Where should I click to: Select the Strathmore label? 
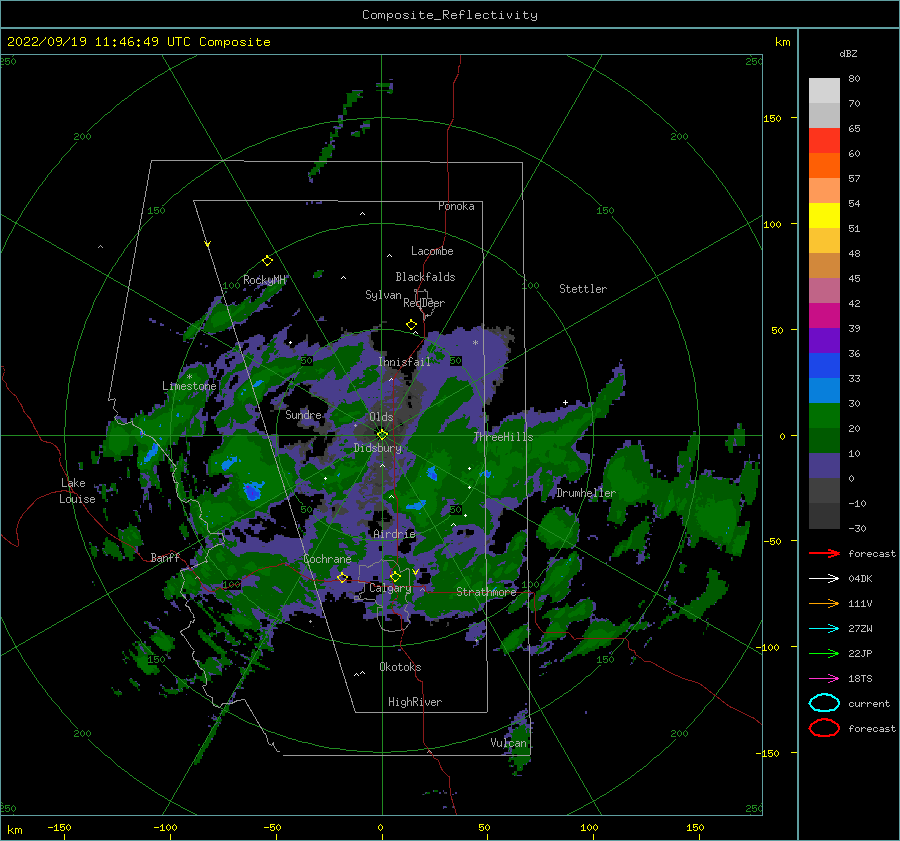pyautogui.click(x=486, y=592)
